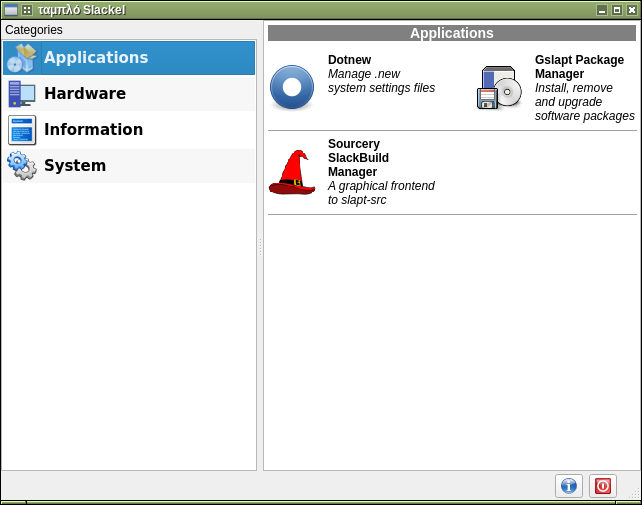
Task: Click the Information document icon
Action: coord(21,130)
